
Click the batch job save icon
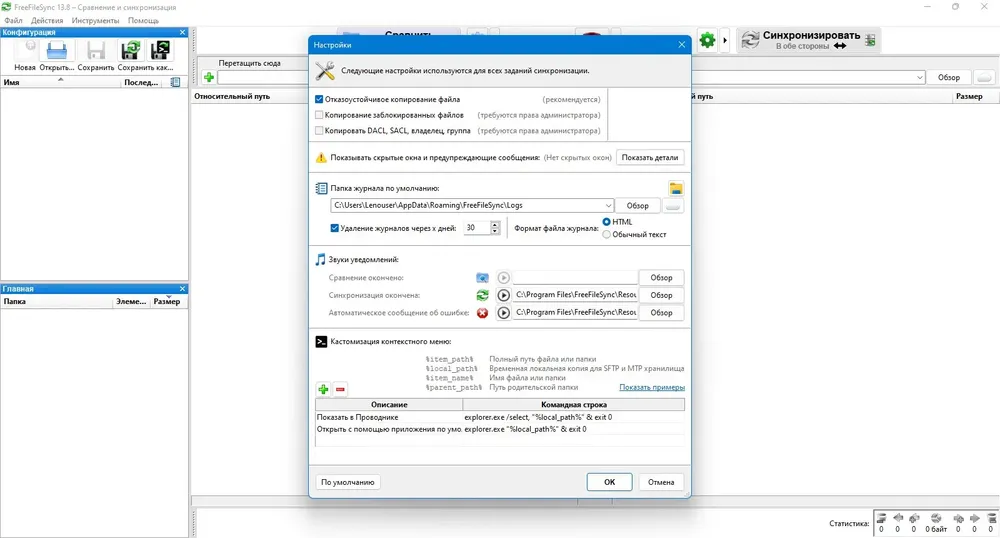[x=160, y=50]
